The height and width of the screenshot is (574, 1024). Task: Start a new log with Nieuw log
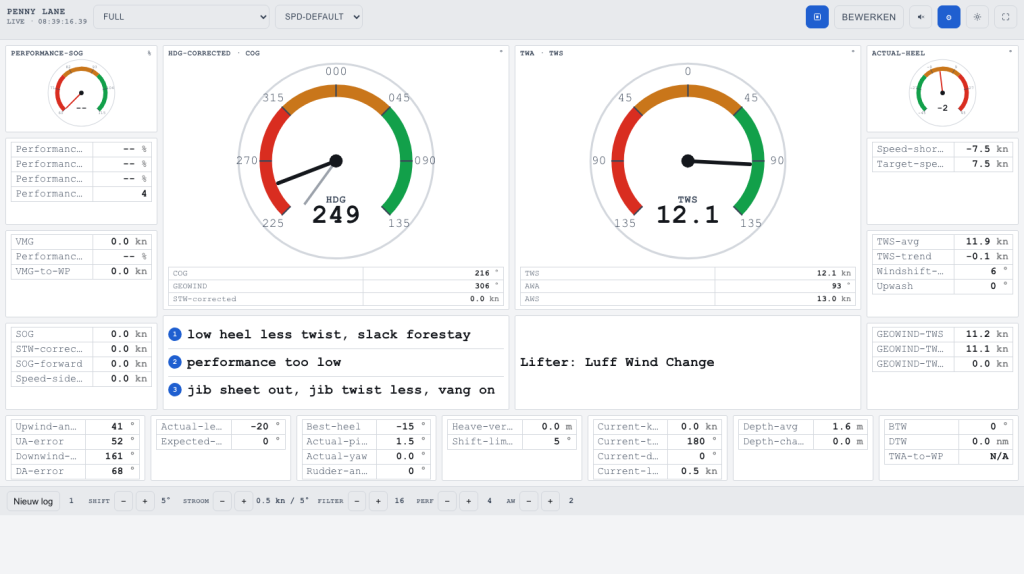pos(33,501)
